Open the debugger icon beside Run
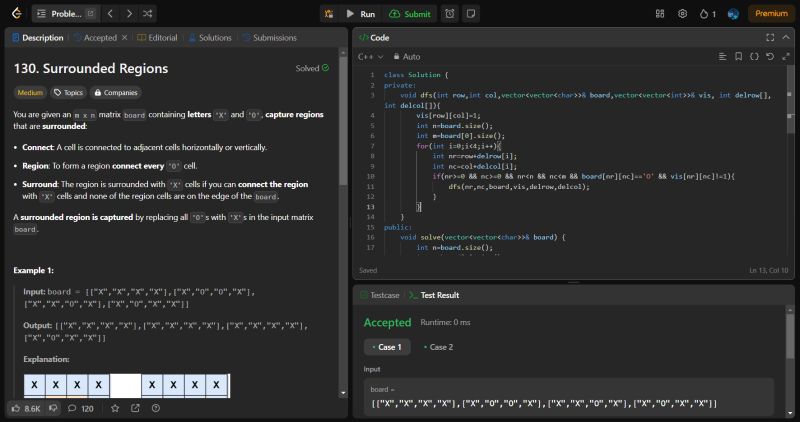 tap(329, 14)
